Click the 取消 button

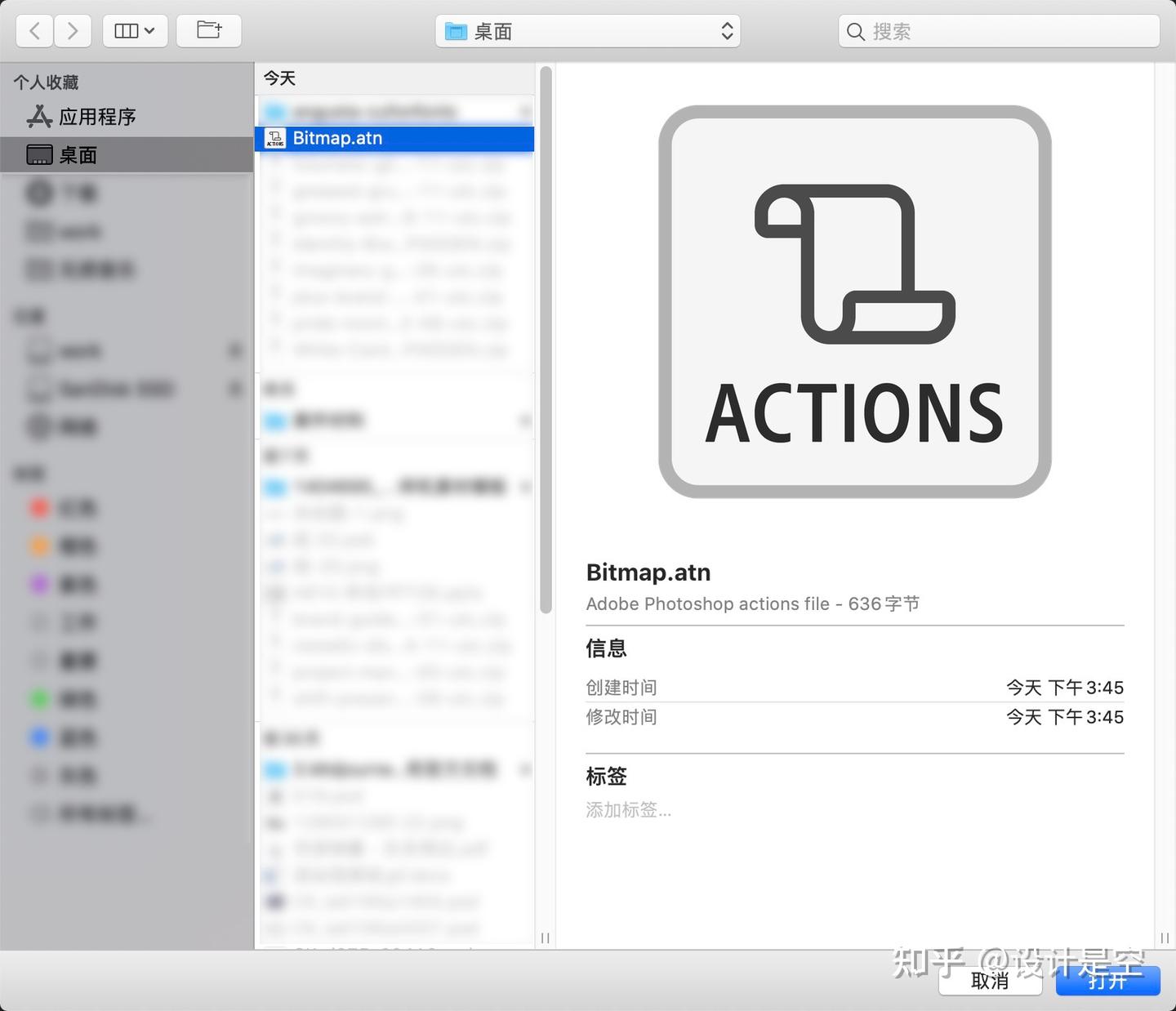[990, 980]
